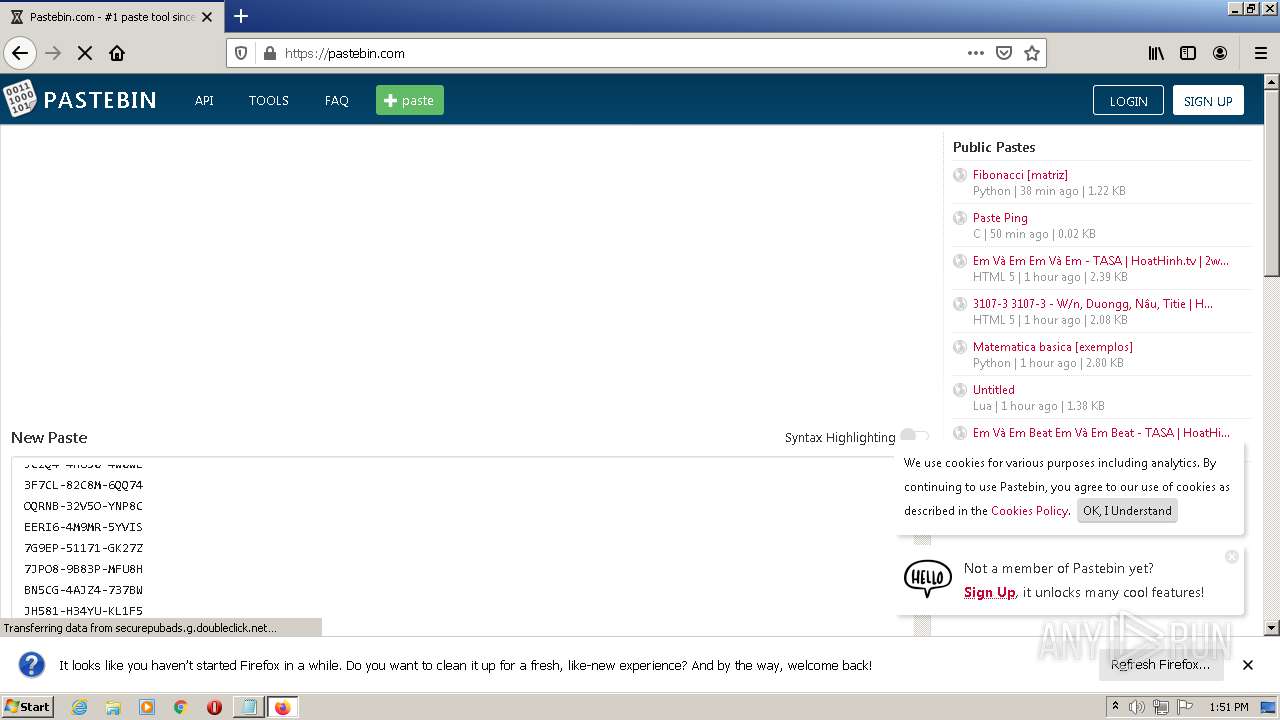
Task: Go back with browser back arrow
Action: (20, 53)
